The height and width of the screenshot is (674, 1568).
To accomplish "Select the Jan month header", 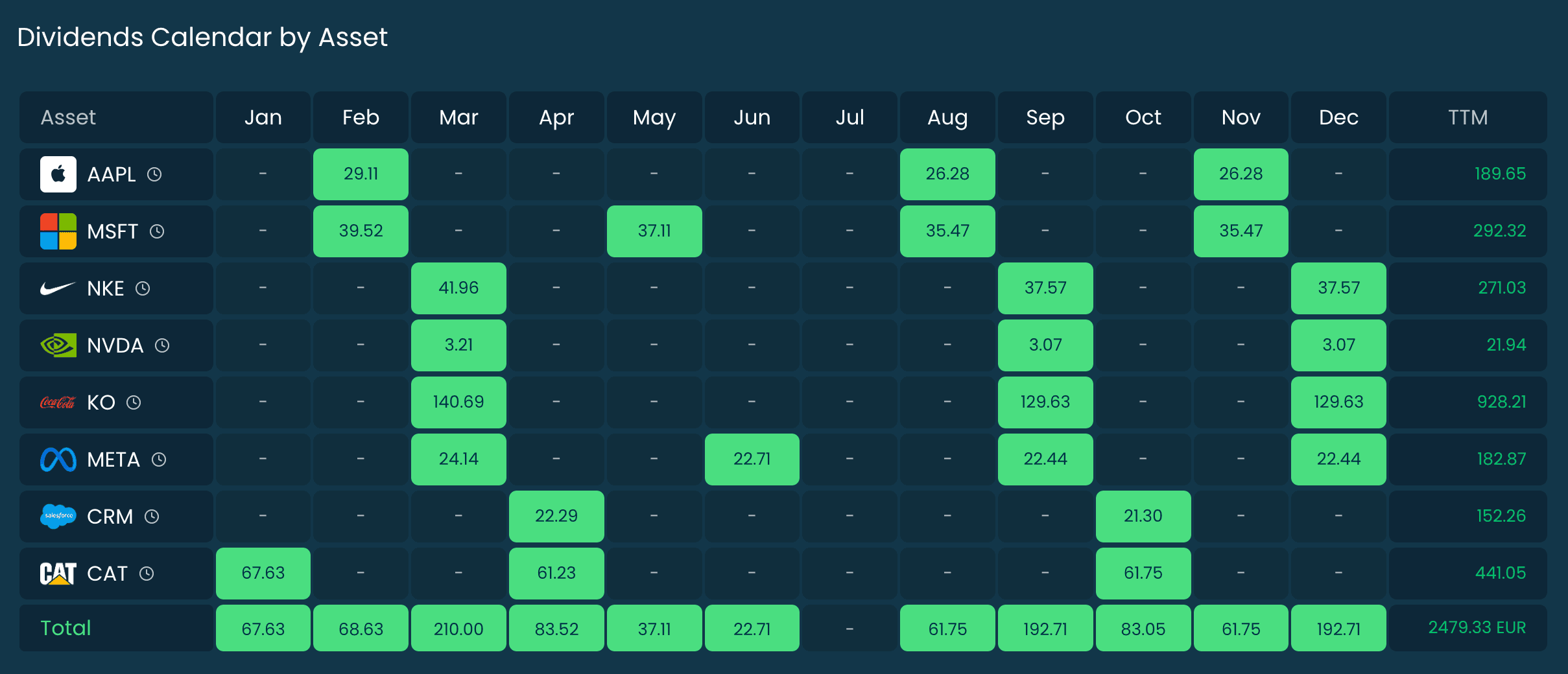I will click(263, 117).
